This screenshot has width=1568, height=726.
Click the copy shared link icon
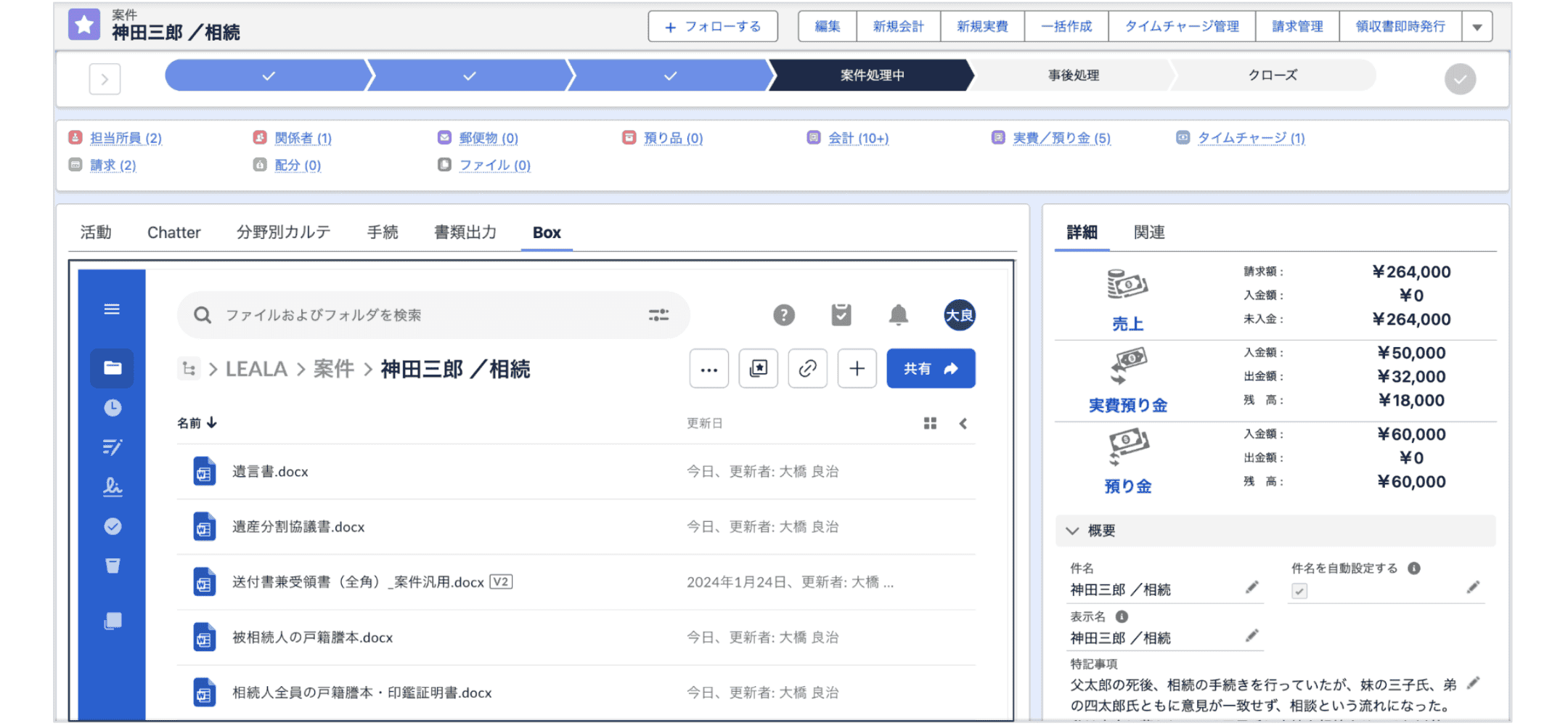807,369
